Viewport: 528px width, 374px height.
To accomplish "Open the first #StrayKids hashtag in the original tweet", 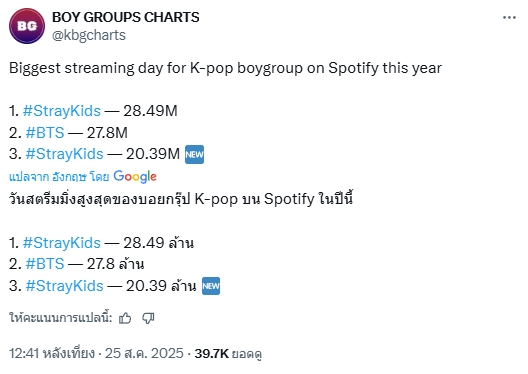I will click(x=62, y=111).
